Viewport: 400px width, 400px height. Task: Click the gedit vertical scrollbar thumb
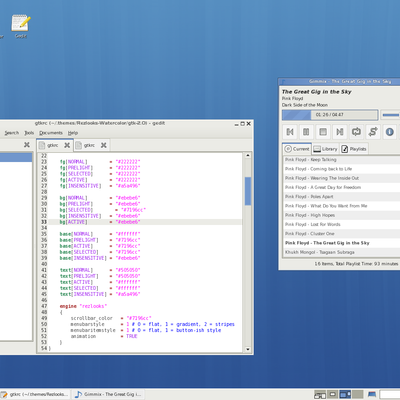pos(248,191)
